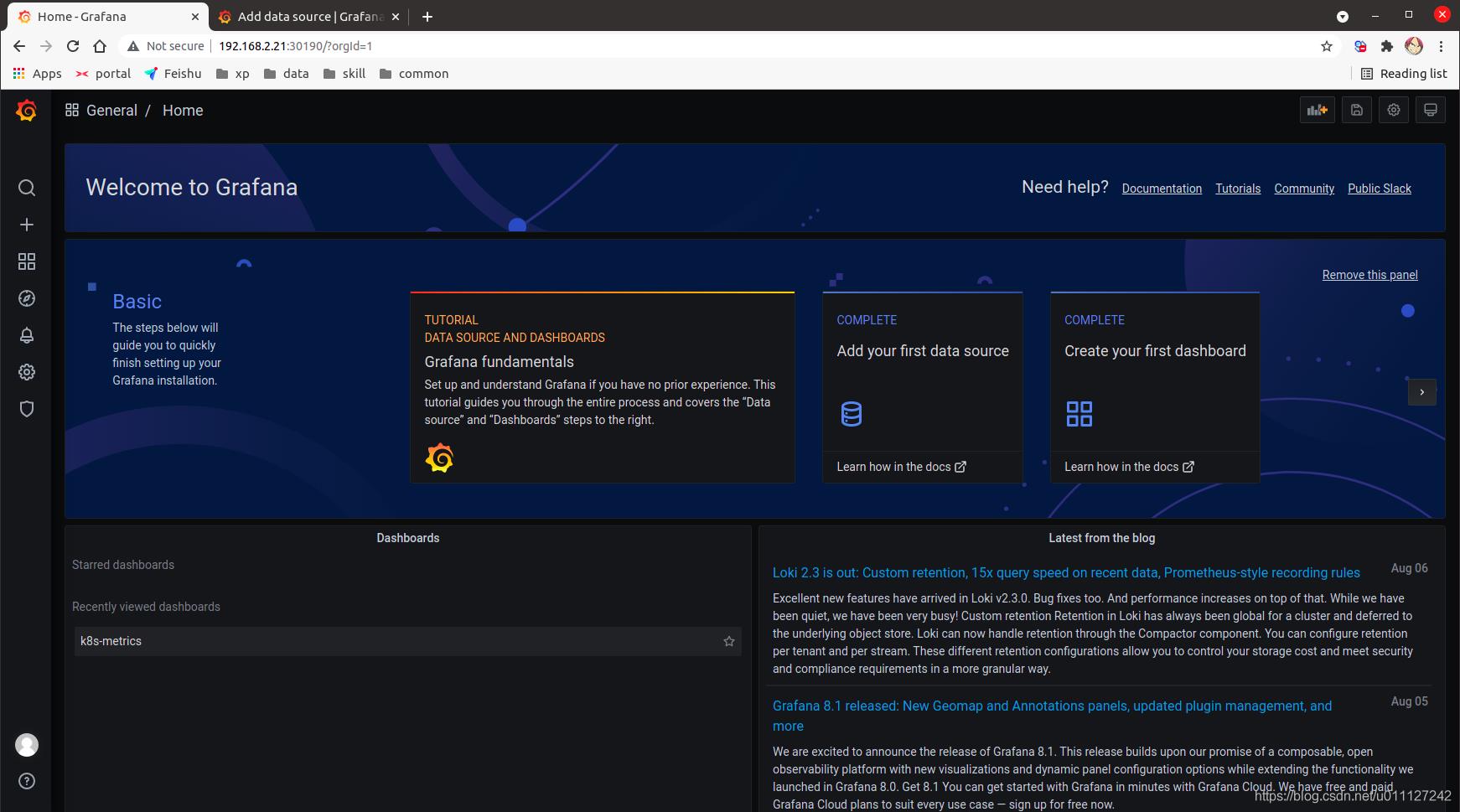Open the Feishu bookmark
1460x812 pixels.
click(173, 74)
